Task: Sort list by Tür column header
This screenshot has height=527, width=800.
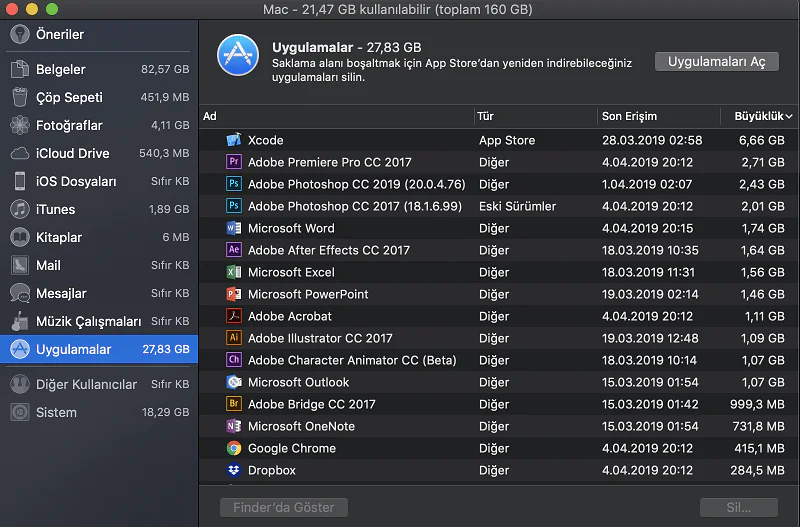Action: point(486,116)
